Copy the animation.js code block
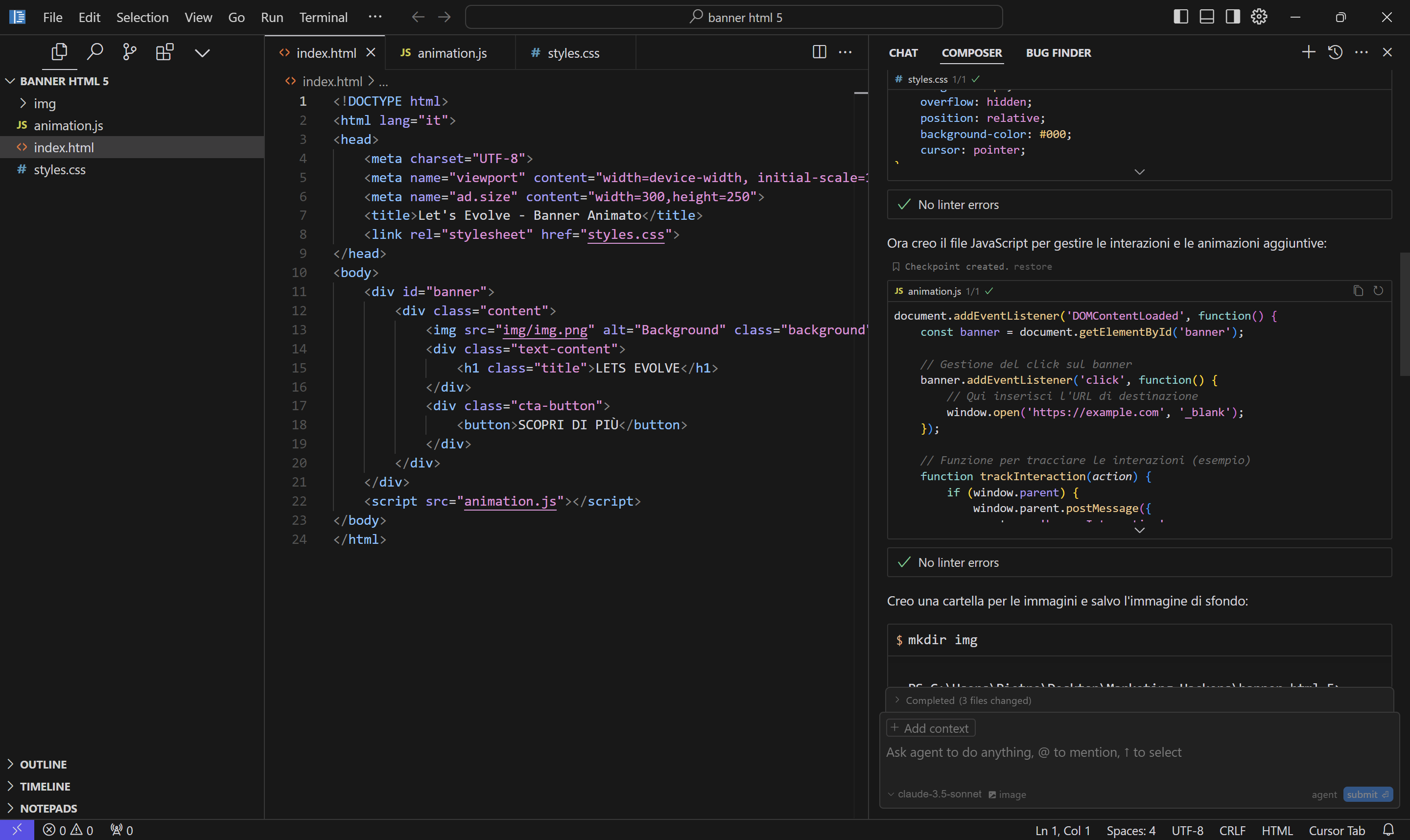The height and width of the screenshot is (840, 1410). pyautogui.click(x=1357, y=290)
